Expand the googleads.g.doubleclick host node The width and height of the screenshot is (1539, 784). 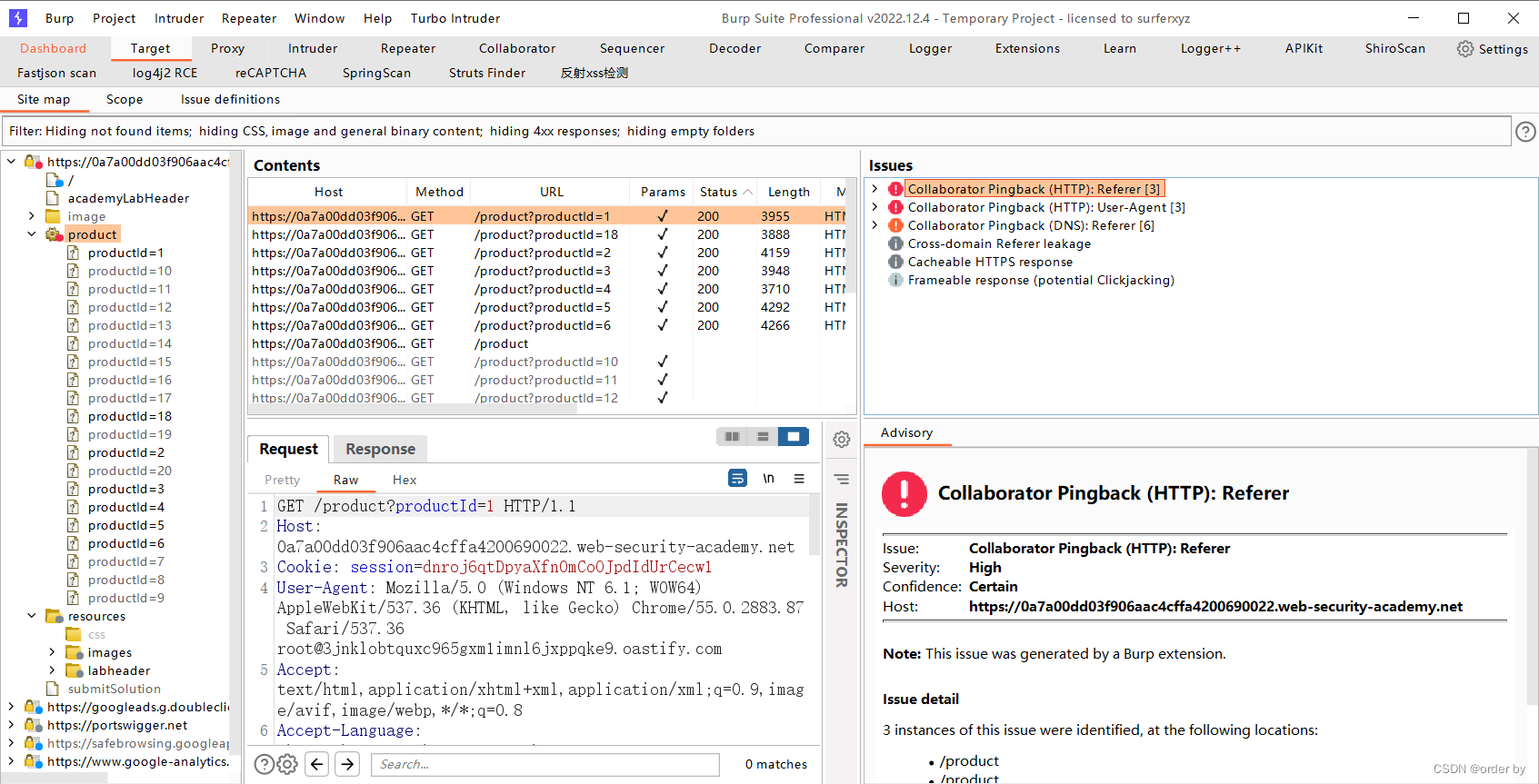tap(11, 707)
